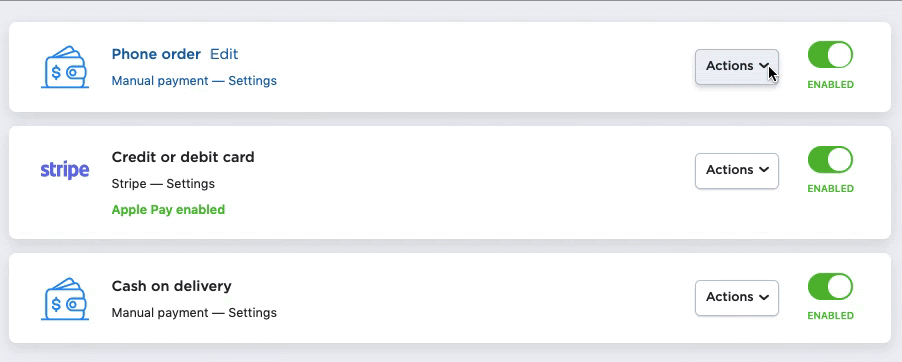Expand Actions menu for Credit or debit card

click(x=737, y=170)
